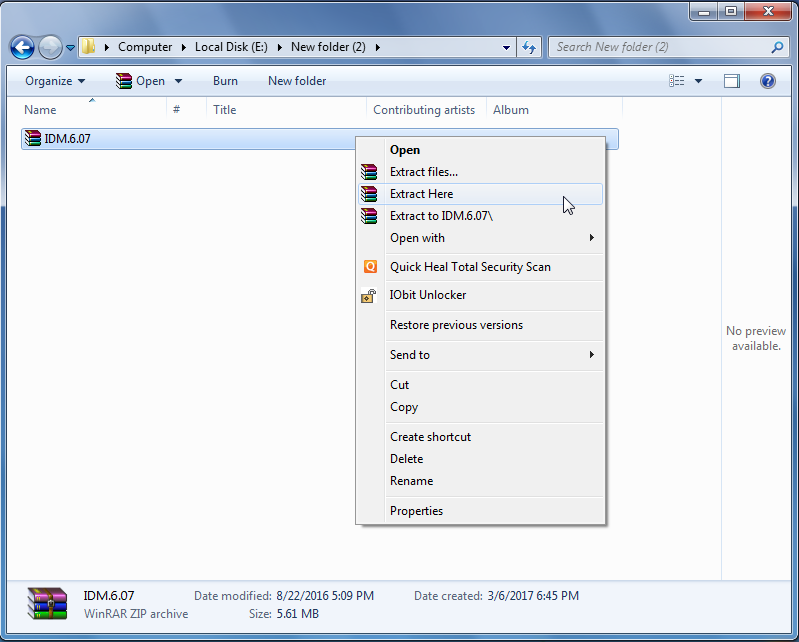Click the Quick Heal orange Q icon
This screenshot has width=799, height=642.
(370, 266)
